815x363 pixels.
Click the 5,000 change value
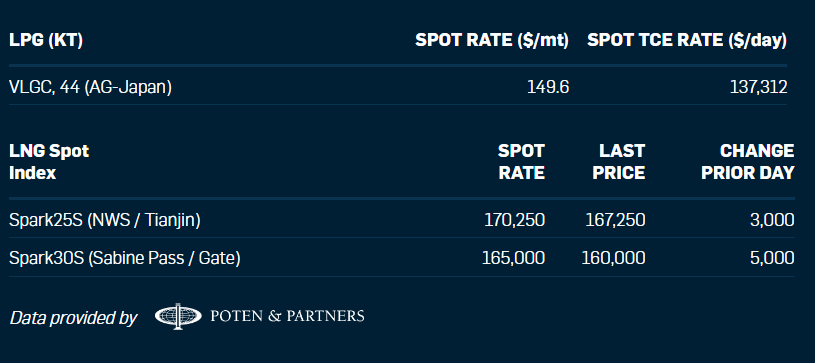point(772,257)
